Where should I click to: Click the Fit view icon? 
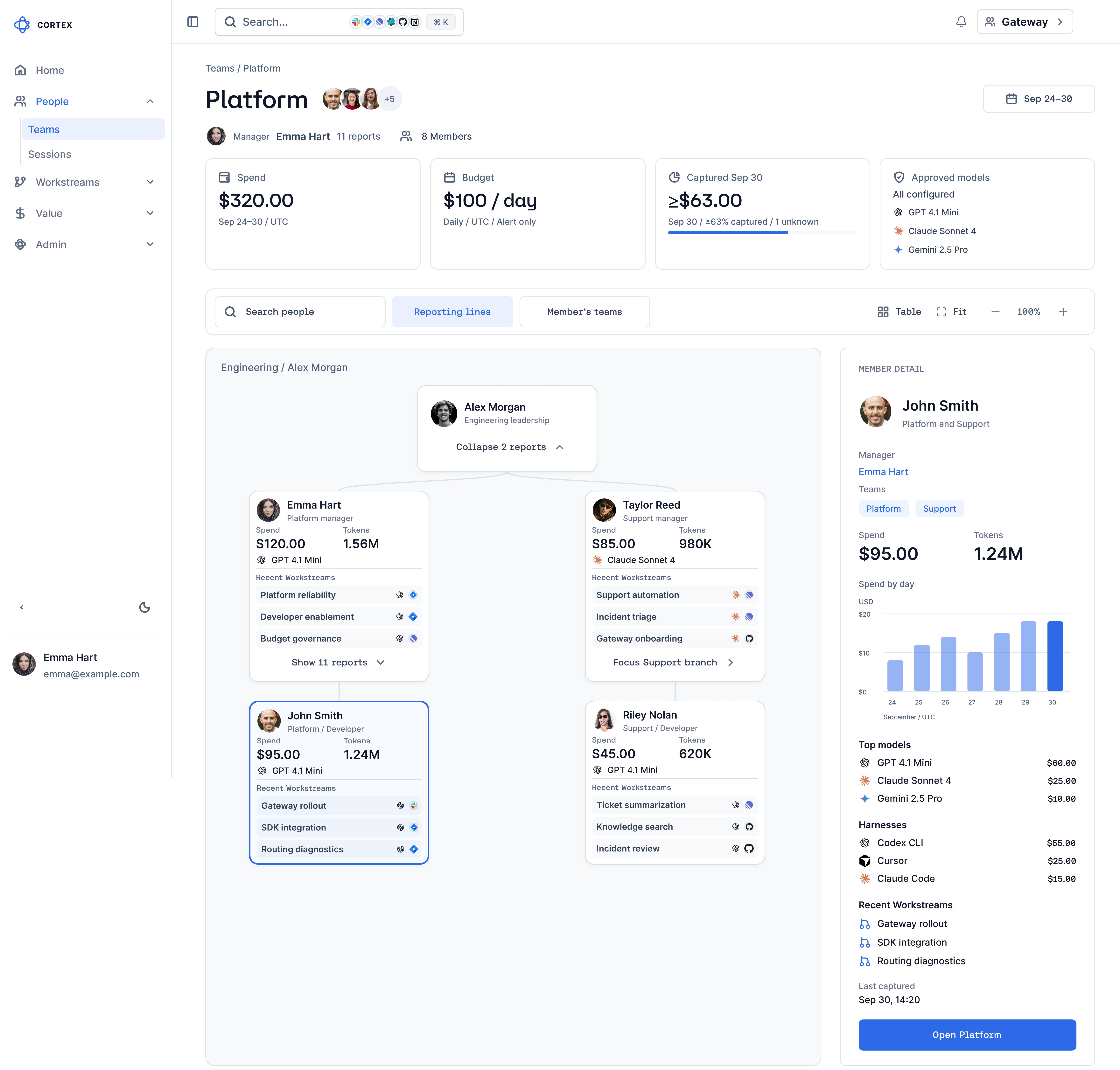pos(941,312)
